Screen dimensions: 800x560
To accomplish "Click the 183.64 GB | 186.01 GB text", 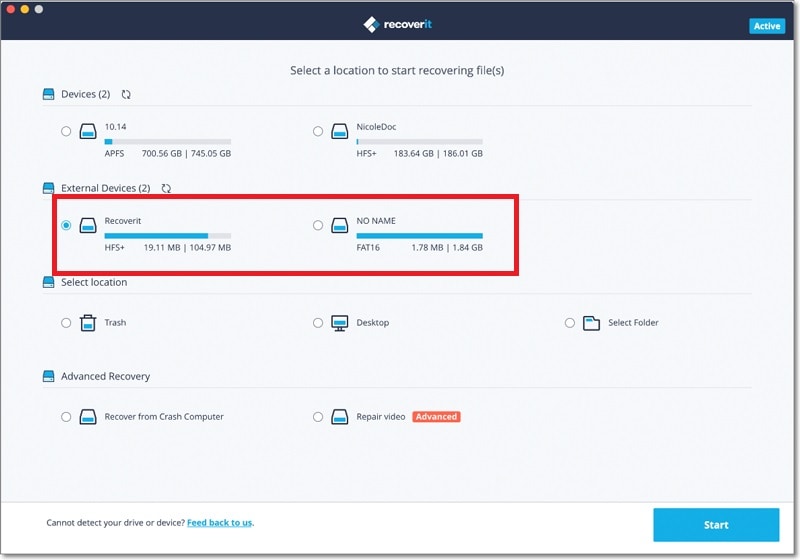I will pyautogui.click(x=438, y=154).
